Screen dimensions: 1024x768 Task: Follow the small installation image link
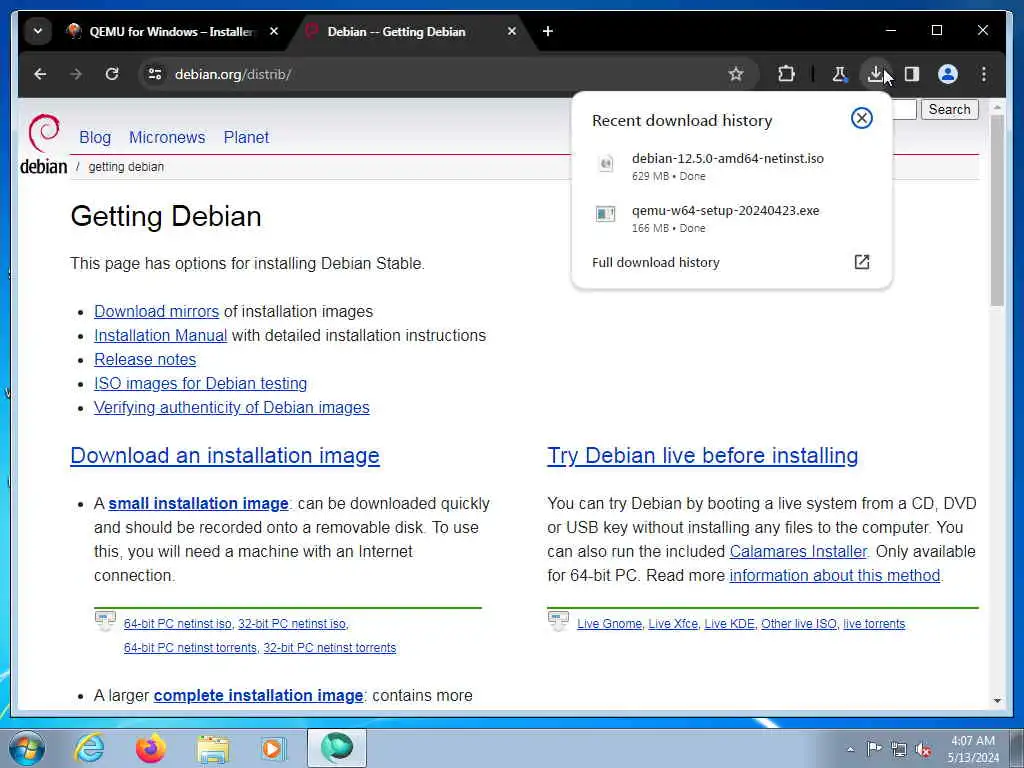coord(199,504)
